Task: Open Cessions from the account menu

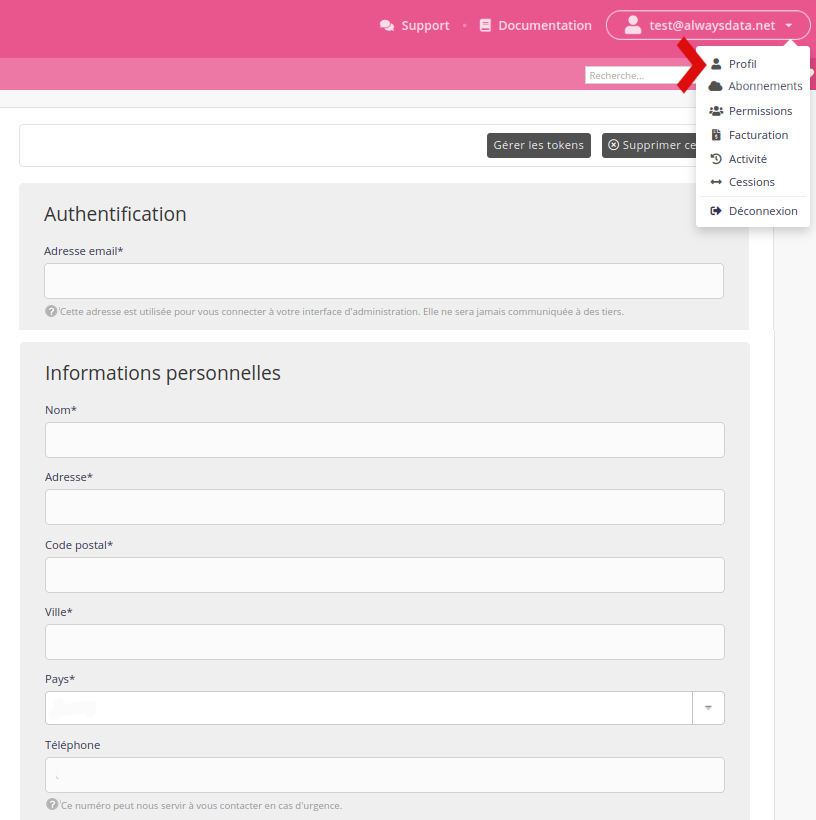Action: [x=751, y=182]
